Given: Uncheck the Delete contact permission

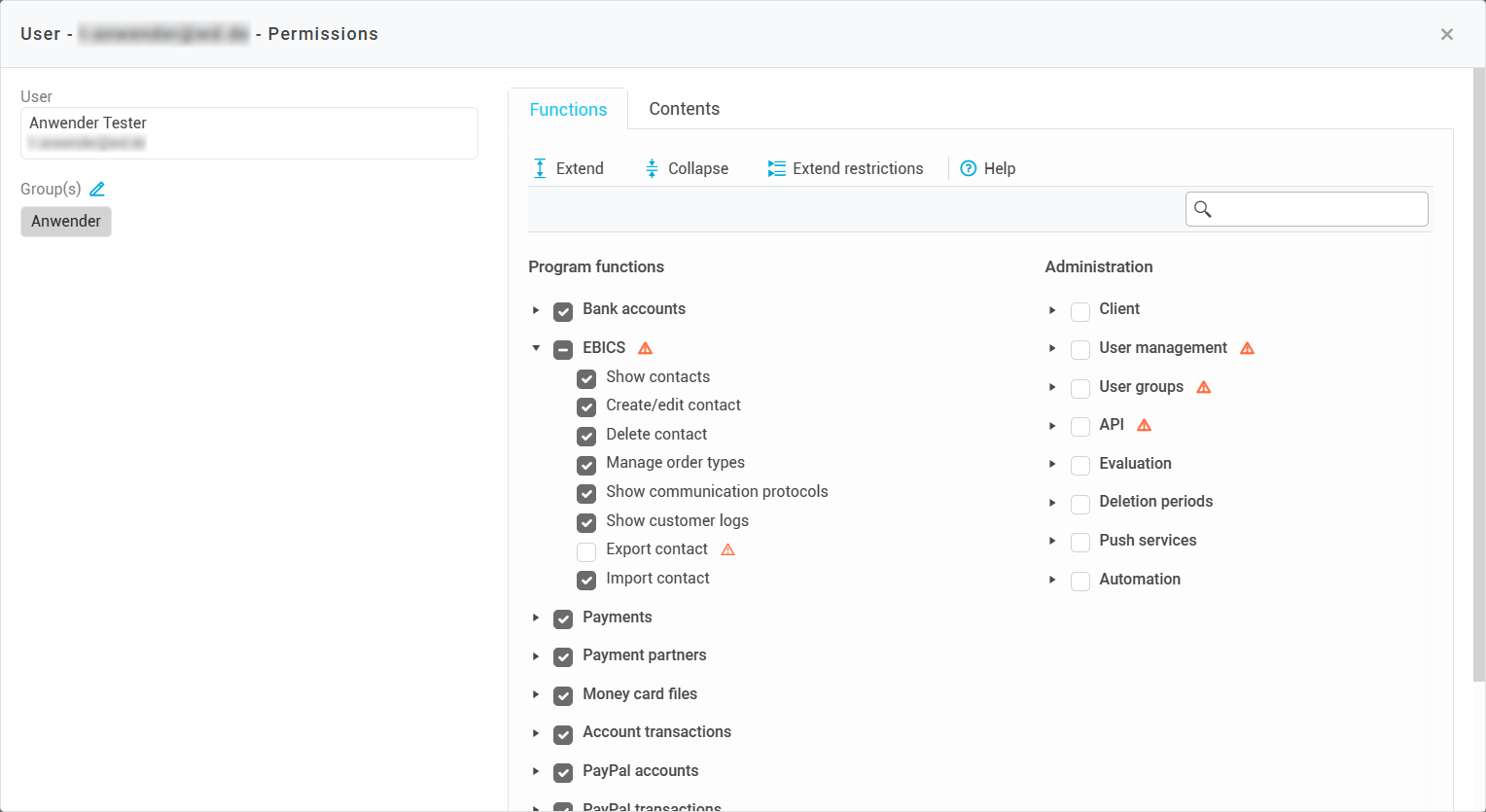Looking at the screenshot, I should 586,436.
